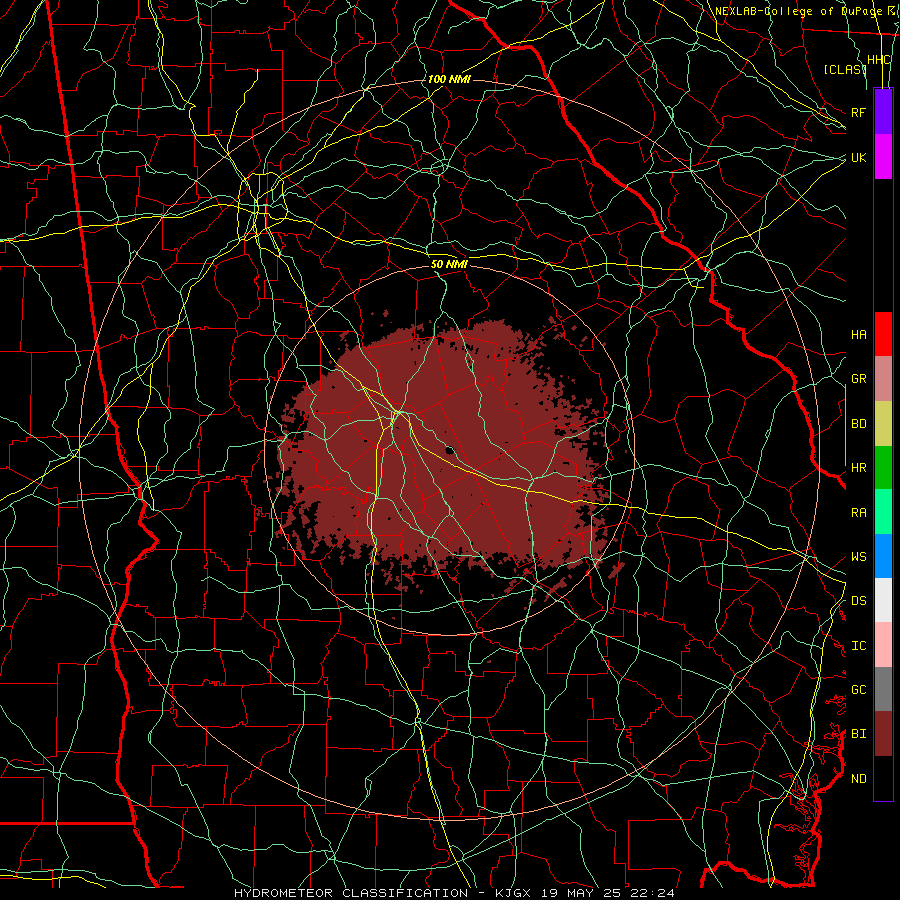The image size is (900, 900).
Task: Click the white DS legend color swatch
Action: pyautogui.click(x=883, y=600)
